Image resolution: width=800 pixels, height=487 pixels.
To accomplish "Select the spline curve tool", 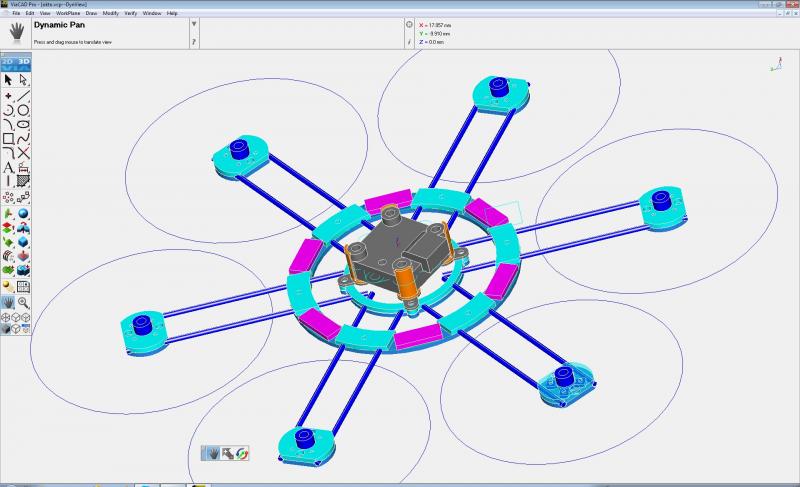I will (23, 139).
